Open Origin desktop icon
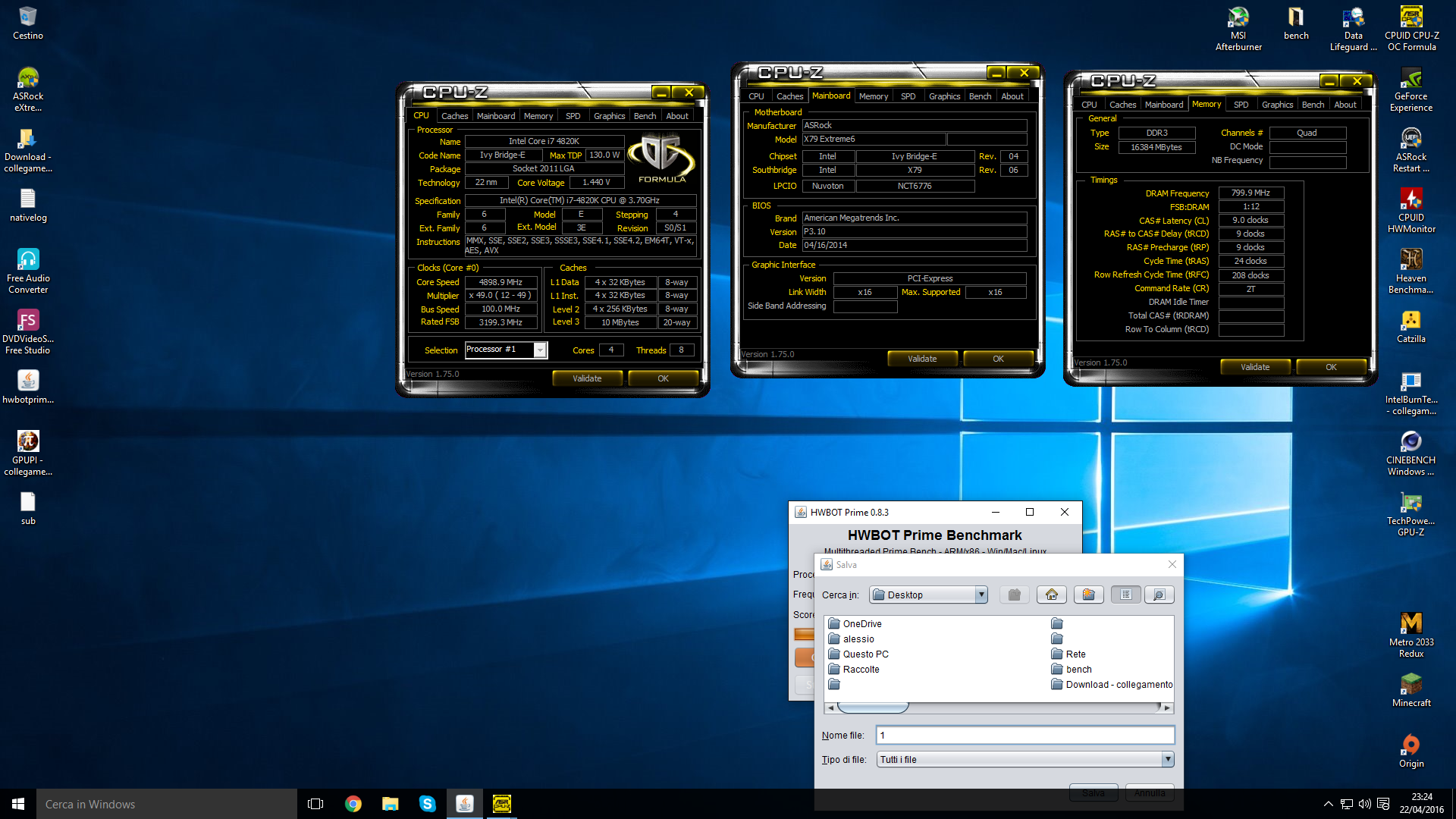 point(1411,751)
